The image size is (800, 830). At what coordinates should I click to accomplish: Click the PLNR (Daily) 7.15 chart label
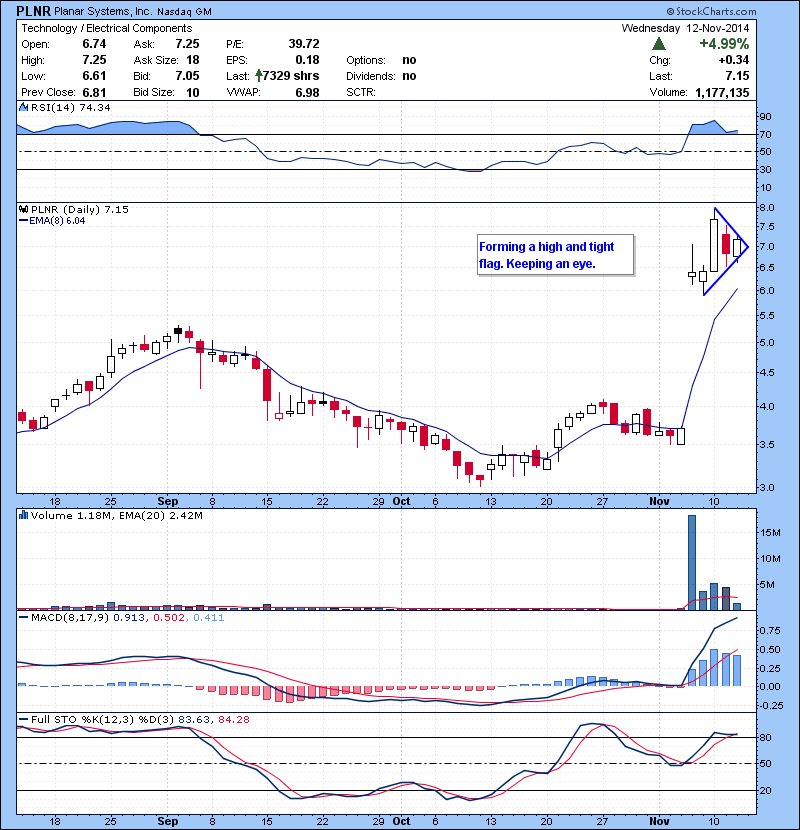click(79, 209)
